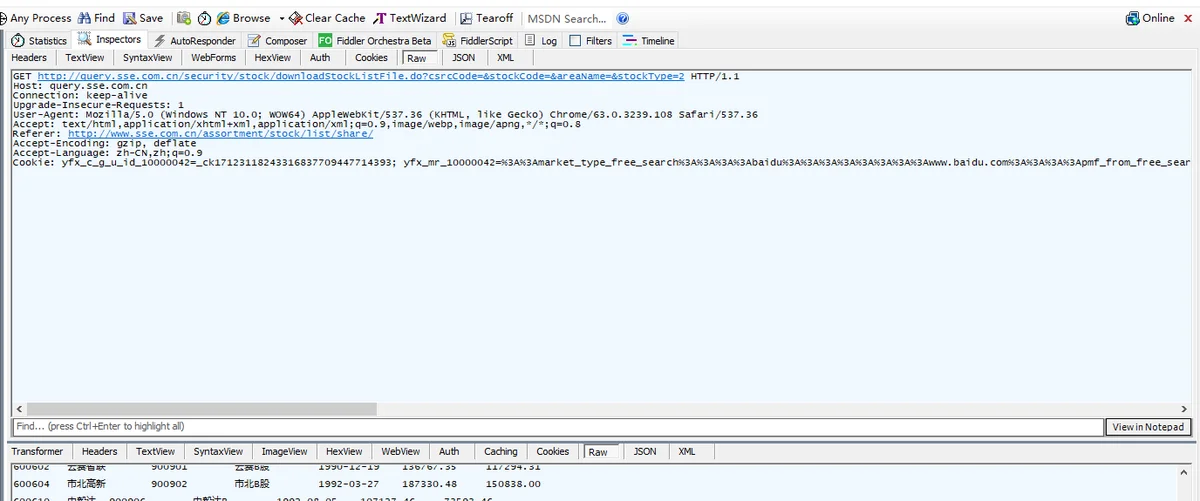Image resolution: width=1200 pixels, height=501 pixels.
Task: Select request Headers inspector tab
Action: point(29,58)
